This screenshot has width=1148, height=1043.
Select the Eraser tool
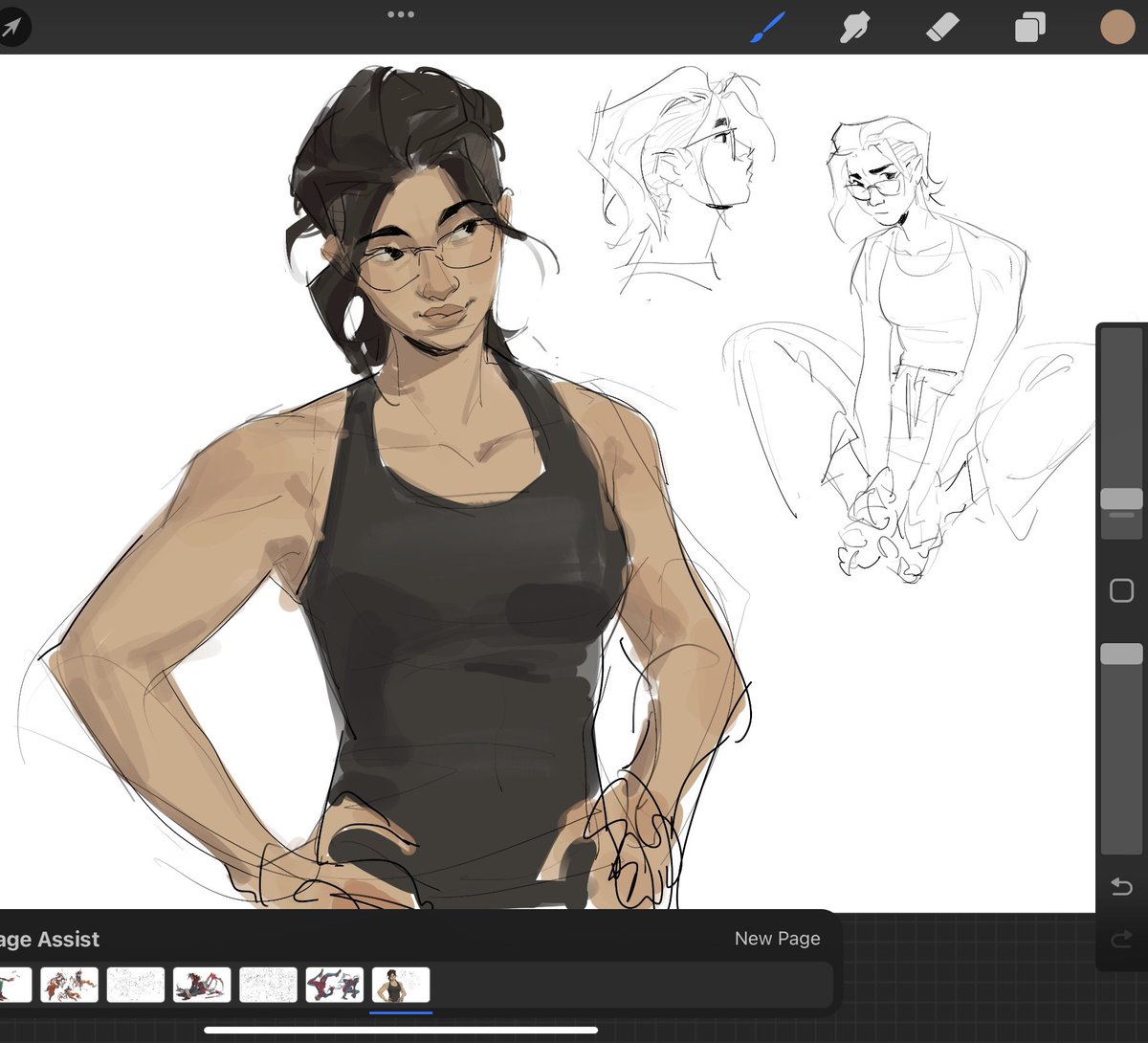pos(941,29)
